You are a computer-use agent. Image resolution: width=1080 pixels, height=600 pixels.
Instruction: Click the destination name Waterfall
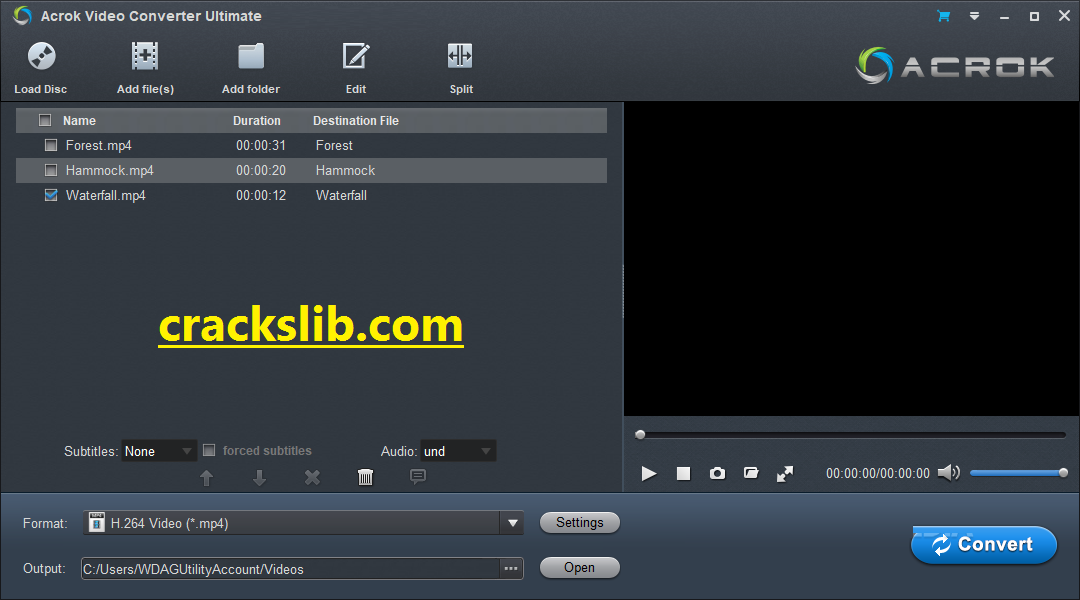341,196
